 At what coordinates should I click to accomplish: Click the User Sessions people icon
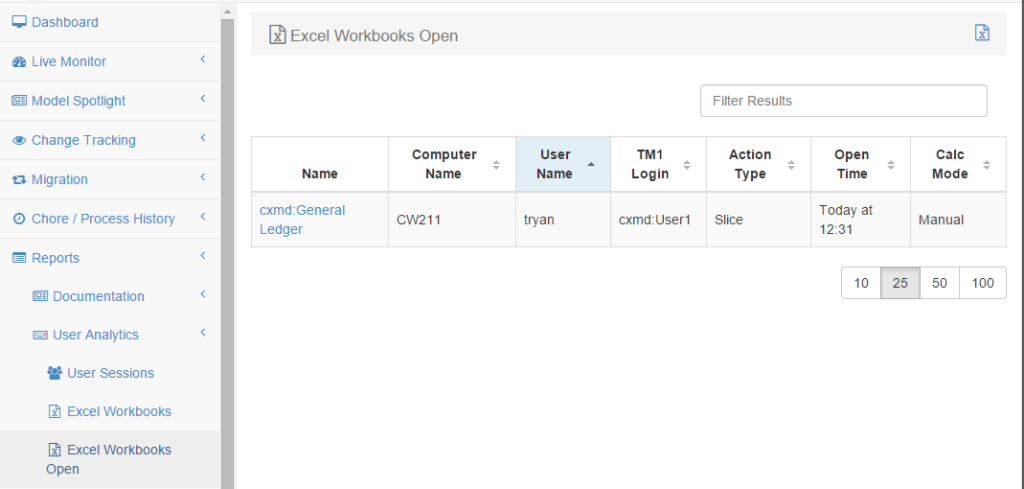point(55,373)
